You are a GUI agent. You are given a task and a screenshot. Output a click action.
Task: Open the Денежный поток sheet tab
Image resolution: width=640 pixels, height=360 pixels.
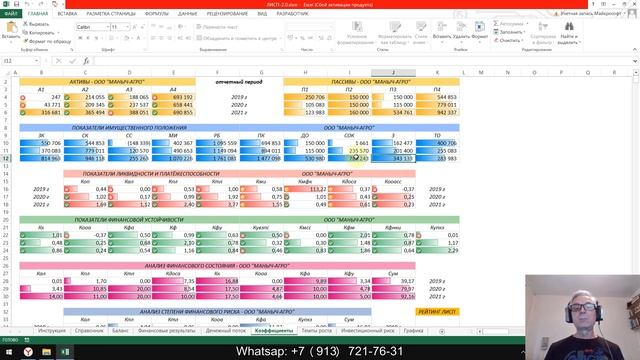pos(225,331)
